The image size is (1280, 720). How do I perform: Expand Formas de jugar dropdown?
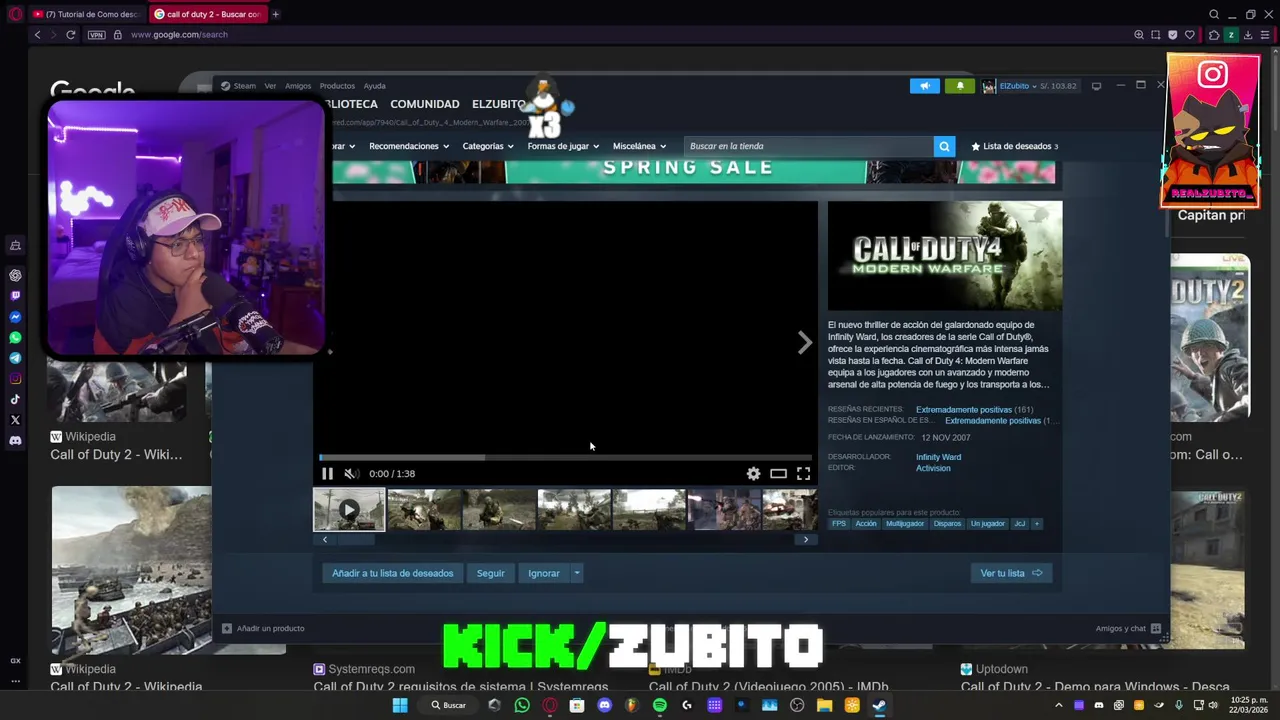click(563, 146)
